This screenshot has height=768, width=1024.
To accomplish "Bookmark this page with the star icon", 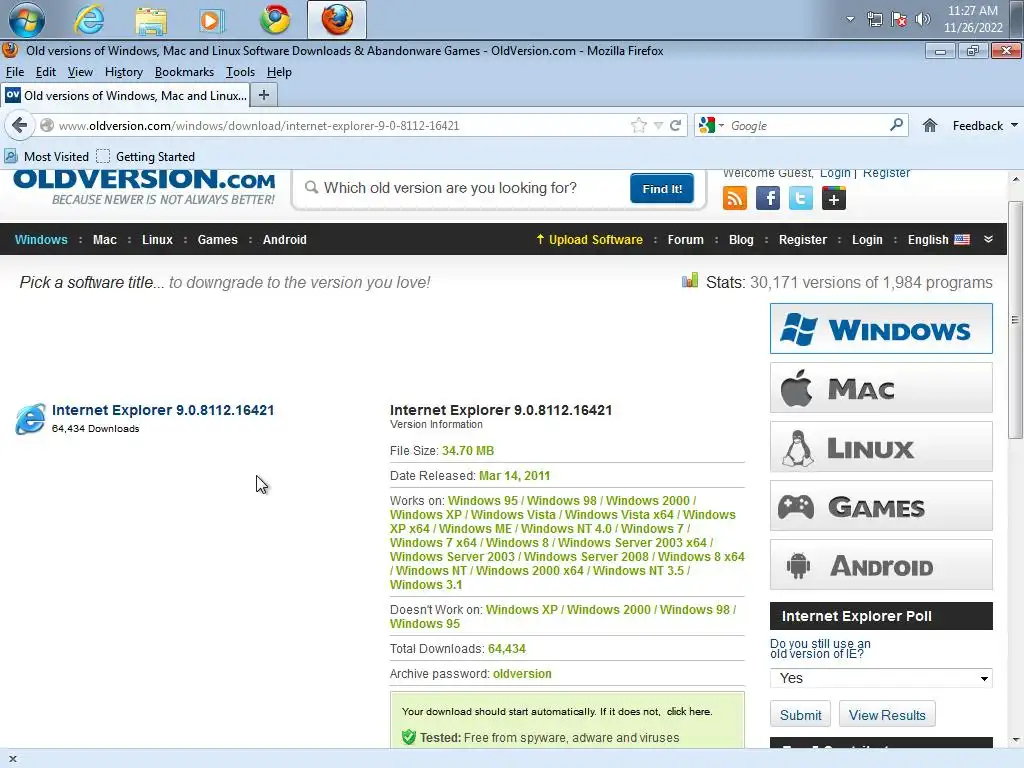I will [x=639, y=125].
